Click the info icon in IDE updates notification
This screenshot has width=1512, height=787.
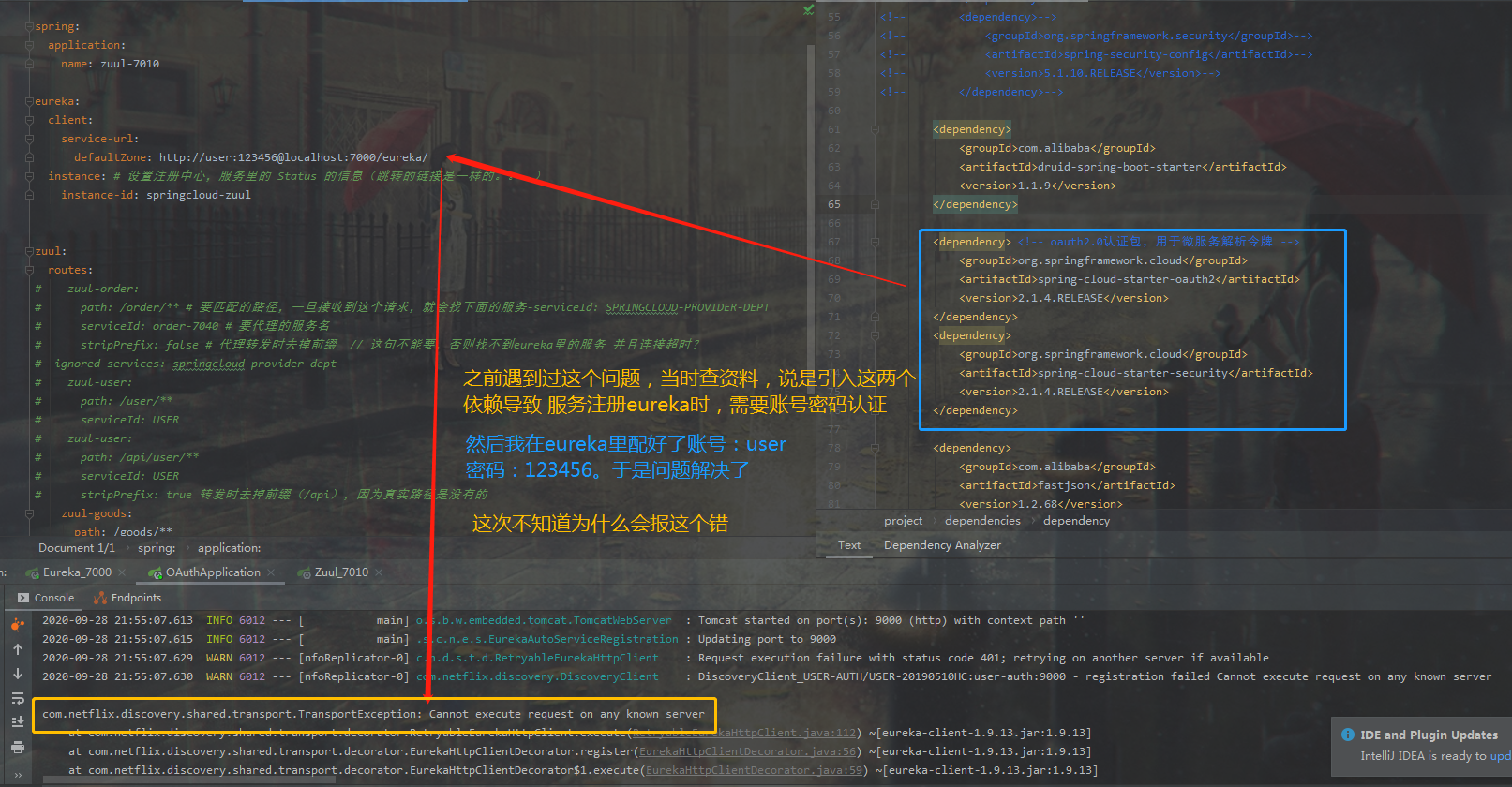[1348, 735]
